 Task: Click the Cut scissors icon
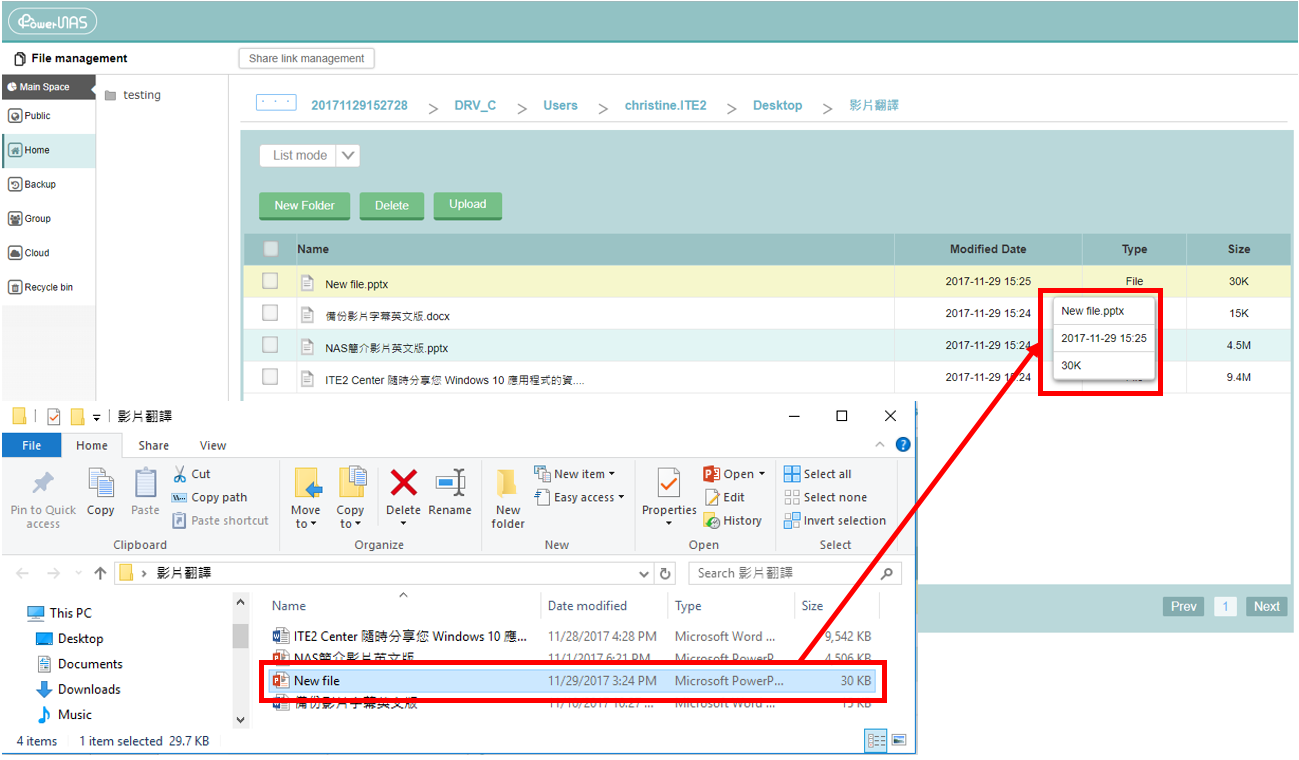pyautogui.click(x=180, y=474)
